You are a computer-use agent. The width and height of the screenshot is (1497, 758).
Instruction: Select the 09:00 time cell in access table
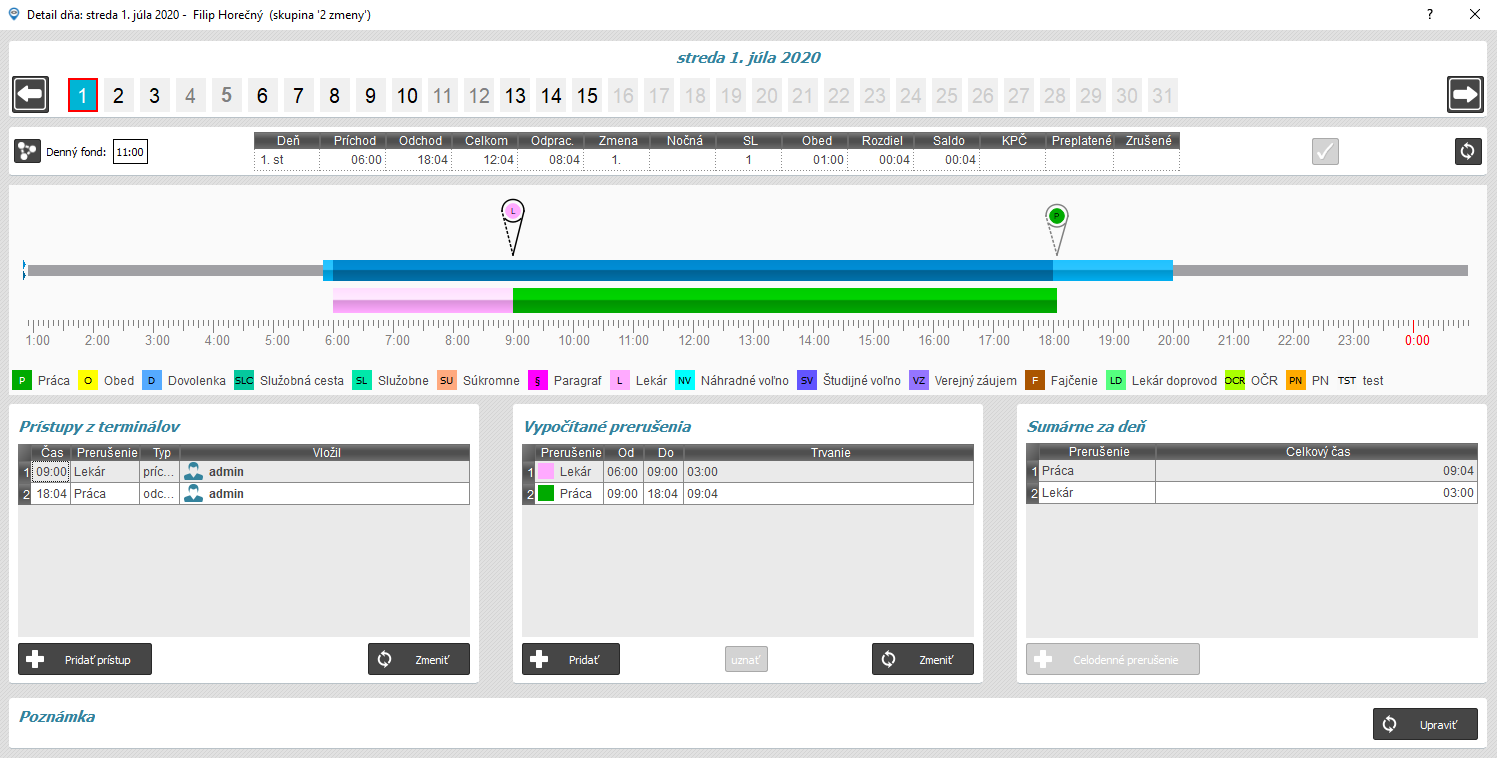[51, 472]
